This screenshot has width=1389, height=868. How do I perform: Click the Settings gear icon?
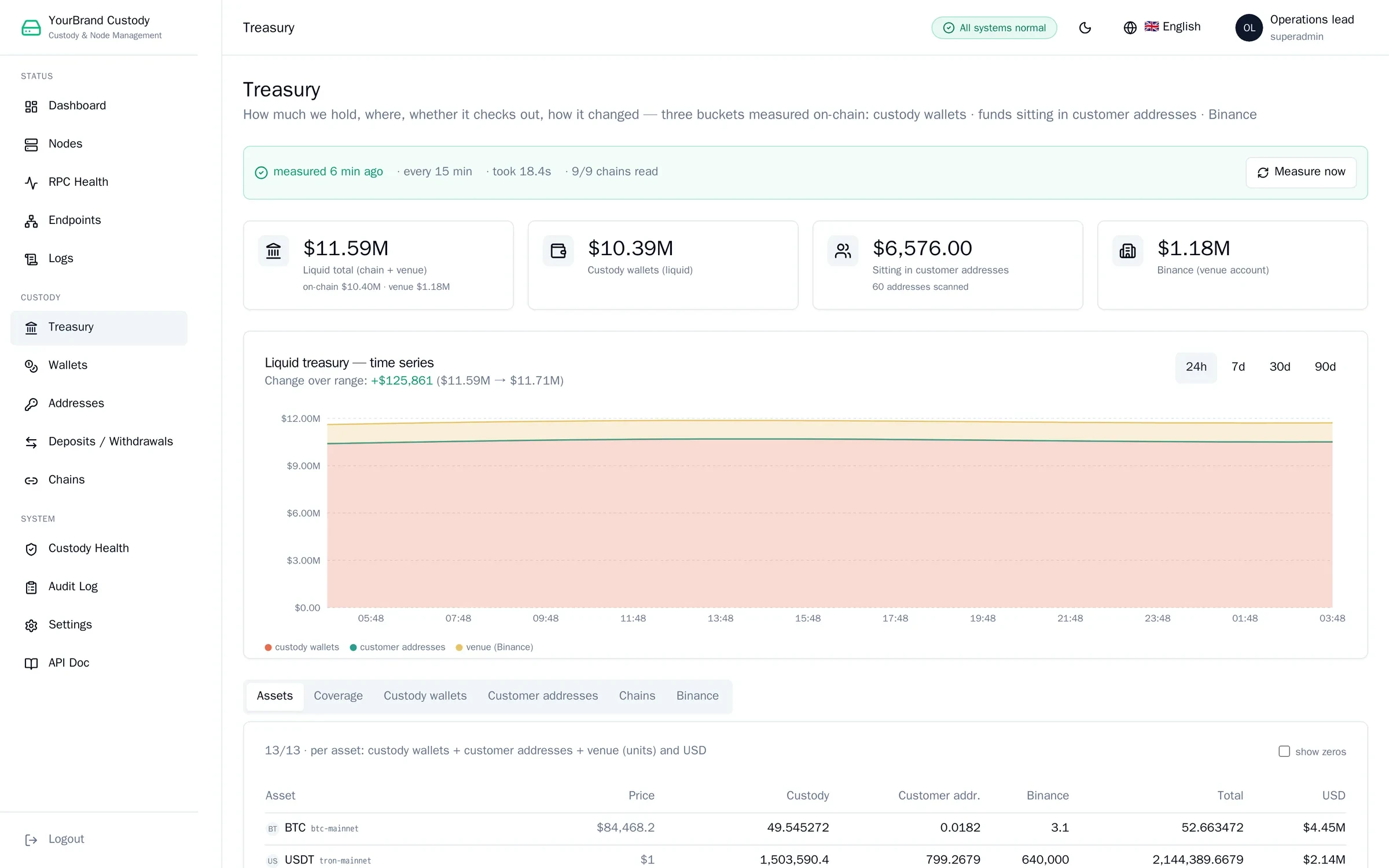coord(31,626)
